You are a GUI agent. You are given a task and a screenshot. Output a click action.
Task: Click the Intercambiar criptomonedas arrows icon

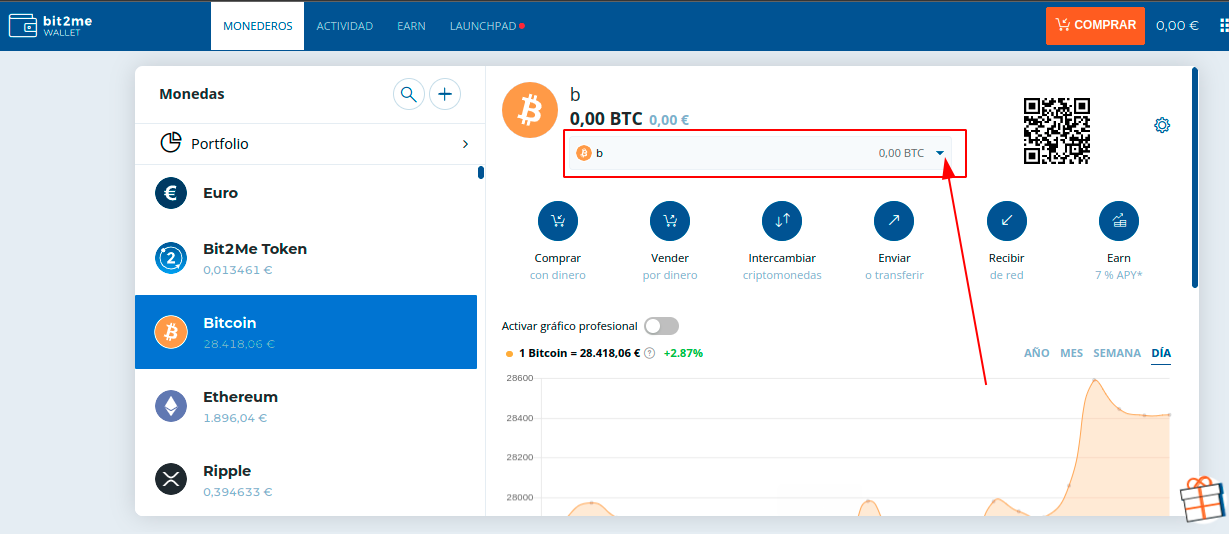coord(782,221)
